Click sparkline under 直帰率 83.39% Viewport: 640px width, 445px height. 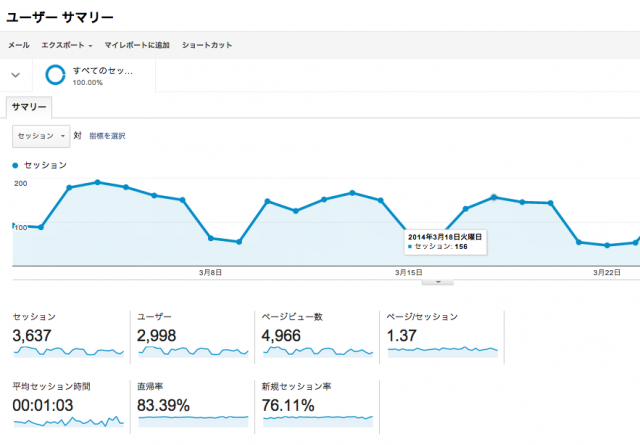click(193, 421)
